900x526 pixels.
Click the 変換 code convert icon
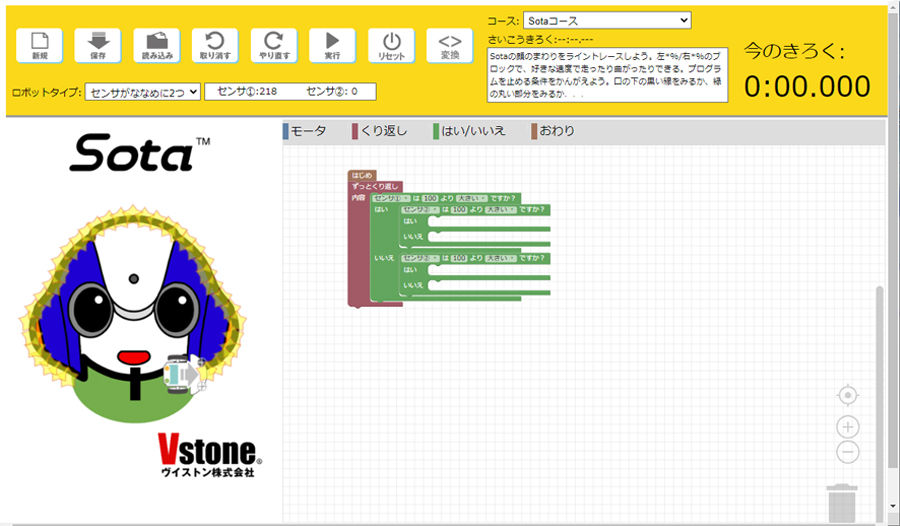tap(450, 45)
